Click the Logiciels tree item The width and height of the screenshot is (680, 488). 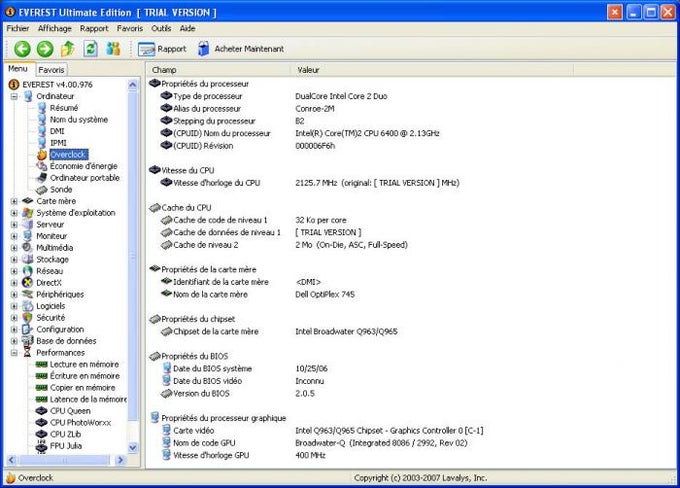(x=51, y=306)
